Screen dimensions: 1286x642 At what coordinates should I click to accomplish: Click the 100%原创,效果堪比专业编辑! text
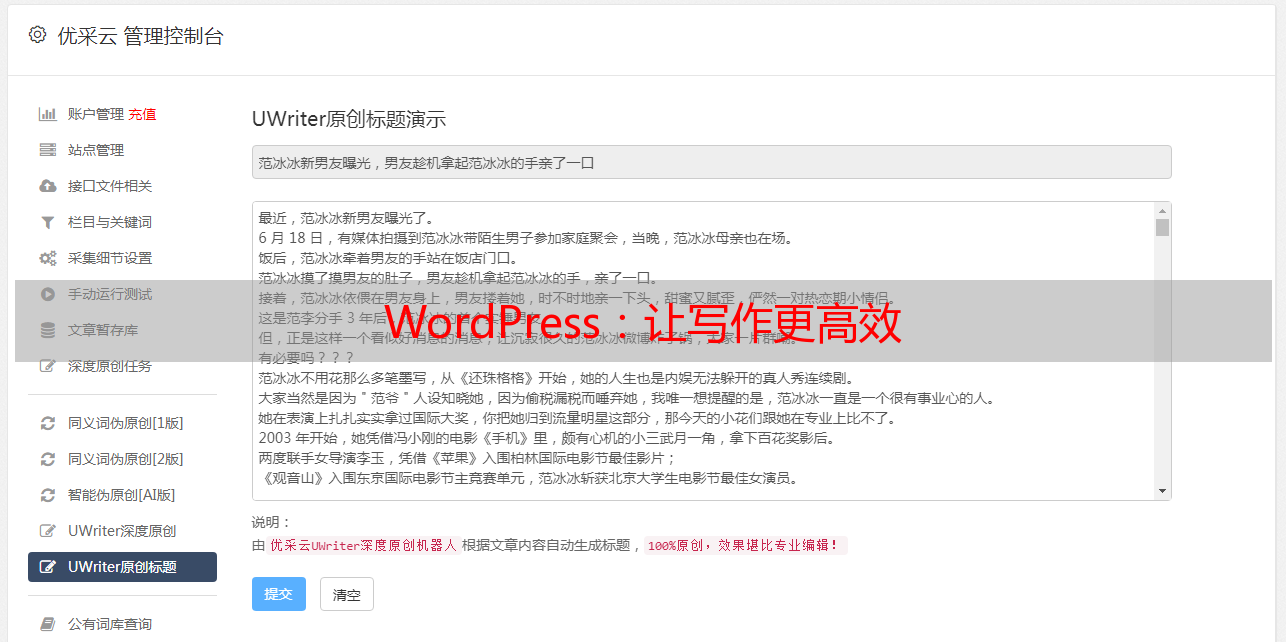pyautogui.click(x=745, y=545)
